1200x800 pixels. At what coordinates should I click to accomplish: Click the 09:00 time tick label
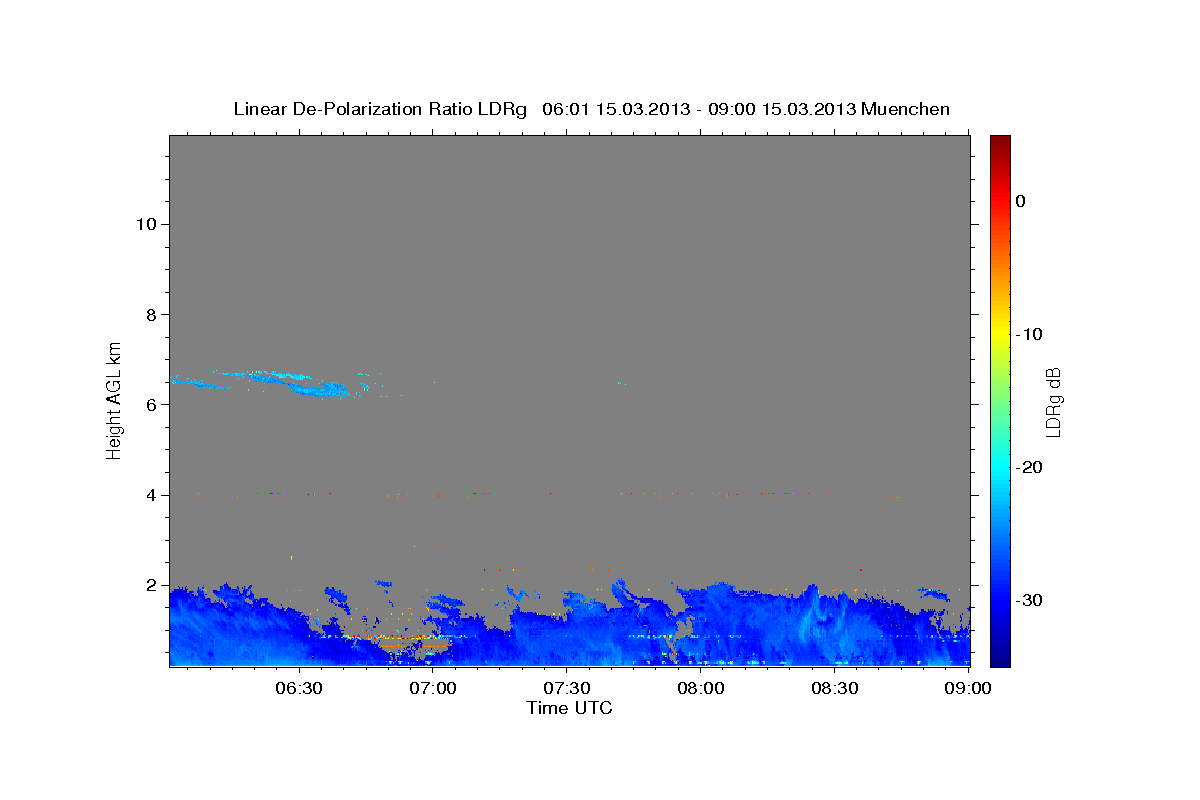[968, 688]
